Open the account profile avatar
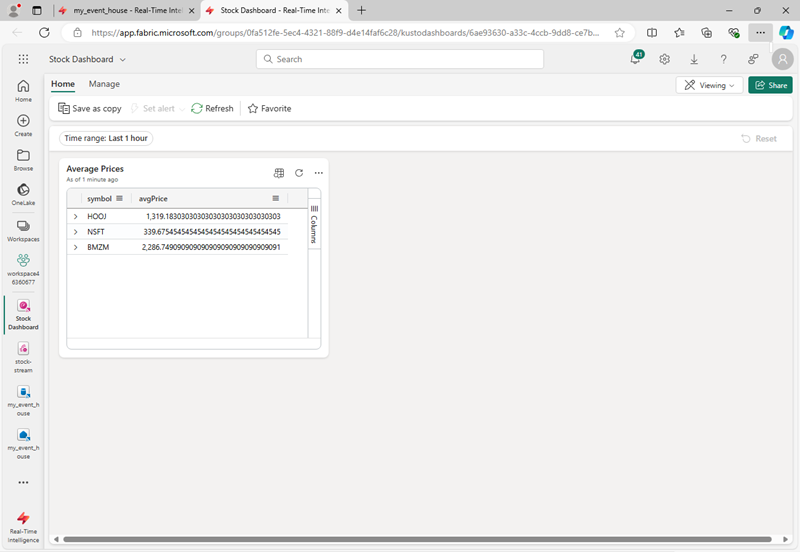Image resolution: width=800 pixels, height=552 pixels. pos(783,59)
